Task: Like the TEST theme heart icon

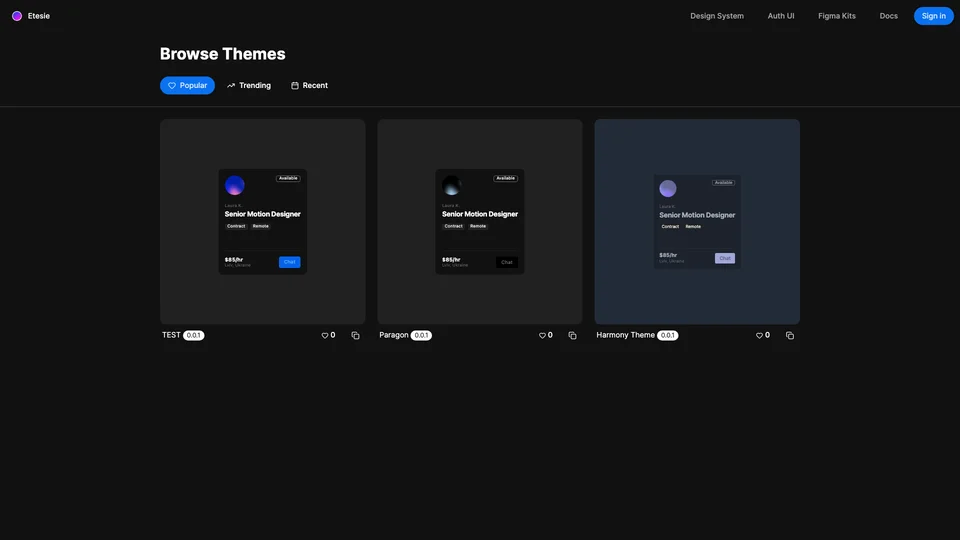Action: (x=325, y=336)
